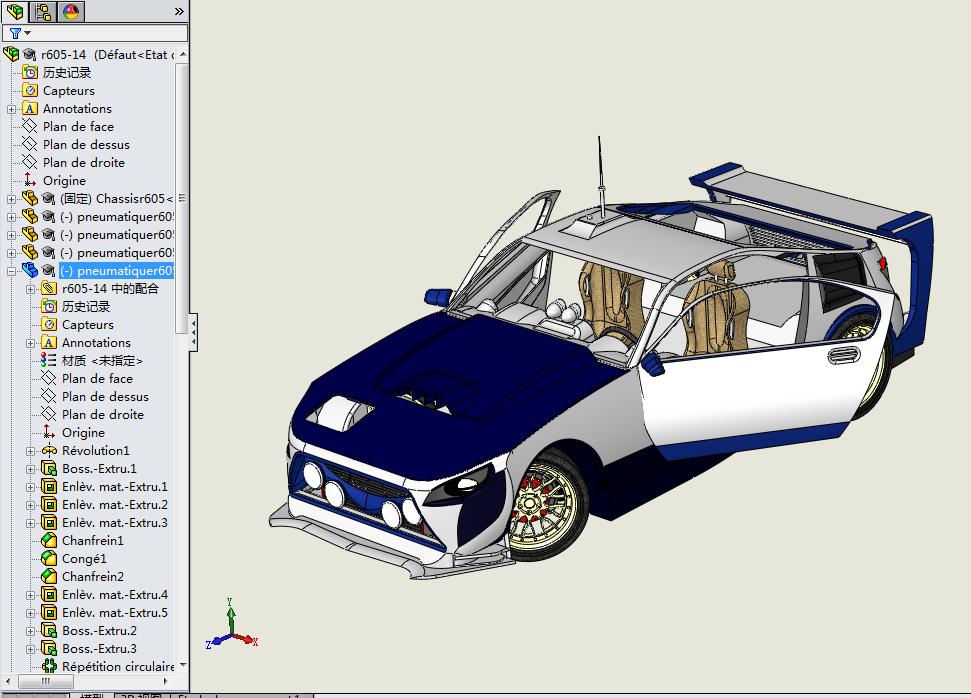Image resolution: width=971 pixels, height=698 pixels.
Task: Click the double-chevron to show more panel tabs
Action: coord(179,12)
